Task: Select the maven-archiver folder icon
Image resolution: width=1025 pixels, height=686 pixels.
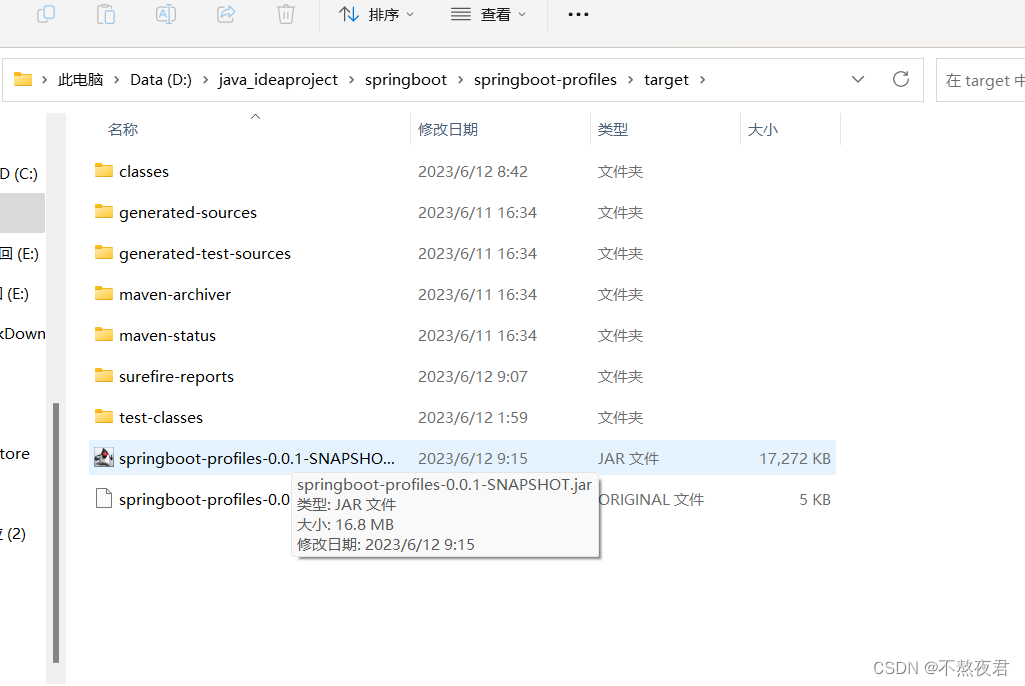Action: (104, 294)
